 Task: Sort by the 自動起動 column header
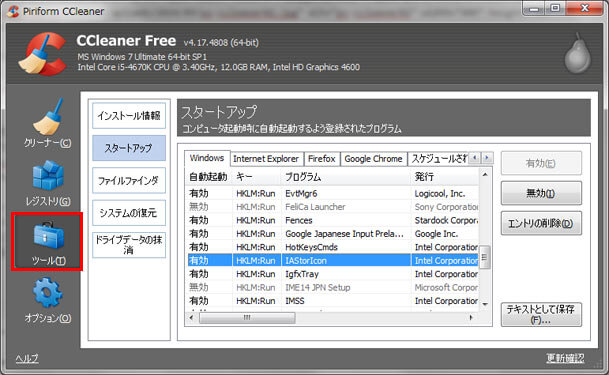(209, 177)
